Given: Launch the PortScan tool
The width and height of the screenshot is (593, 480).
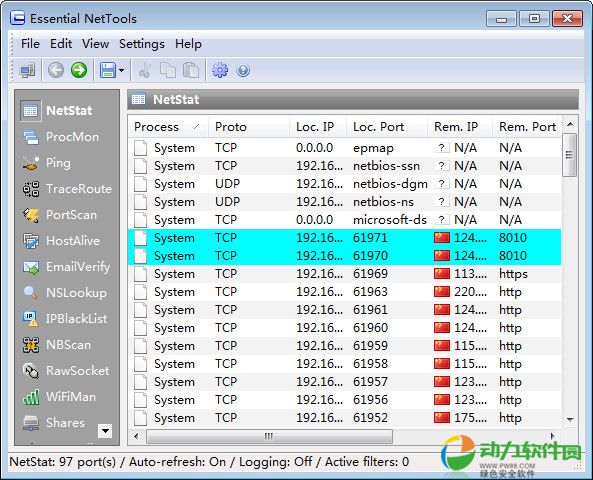Looking at the screenshot, I should (60, 215).
